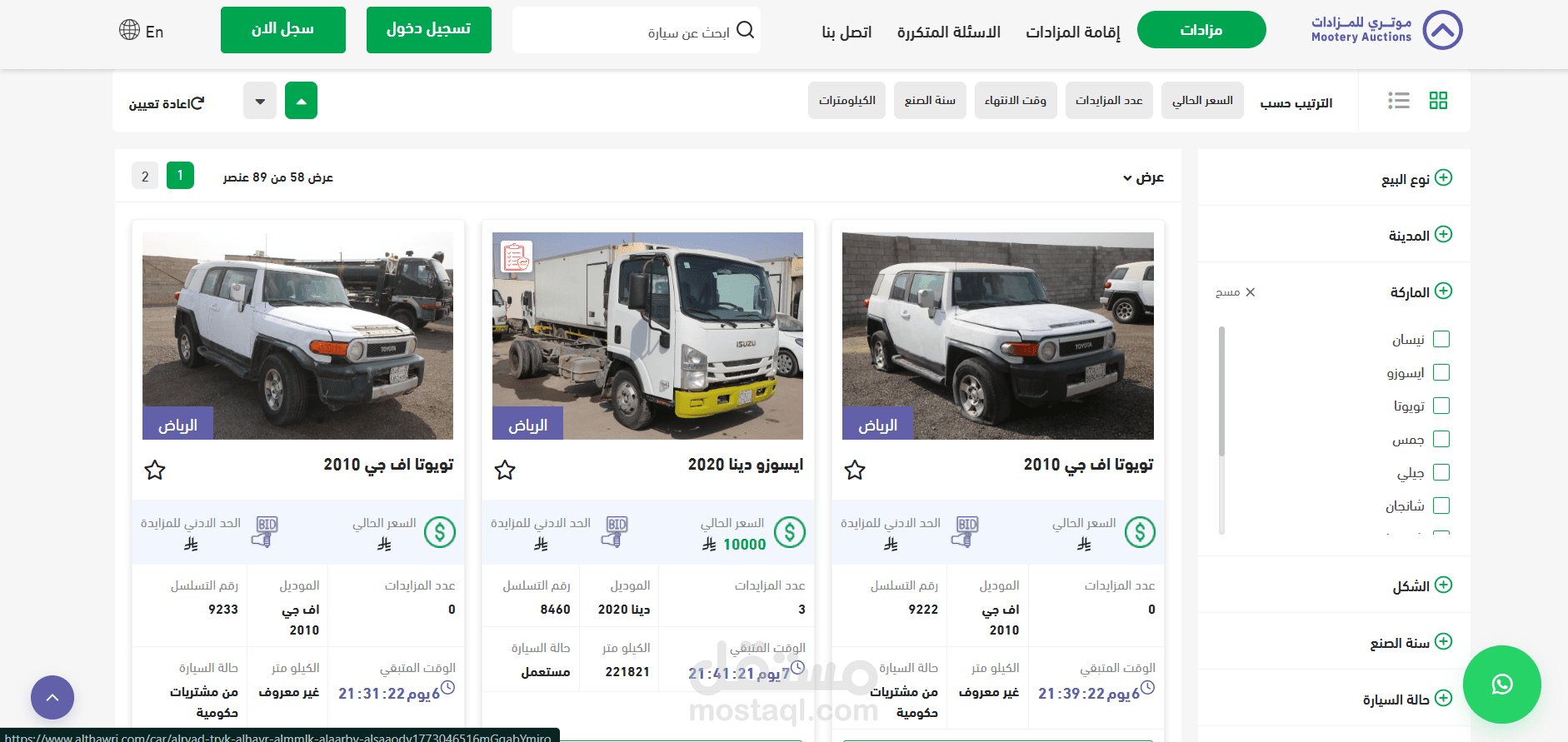Favorite star on Isuzu Dyna 2020 card
The width and height of the screenshot is (1568, 742).
[x=505, y=470]
